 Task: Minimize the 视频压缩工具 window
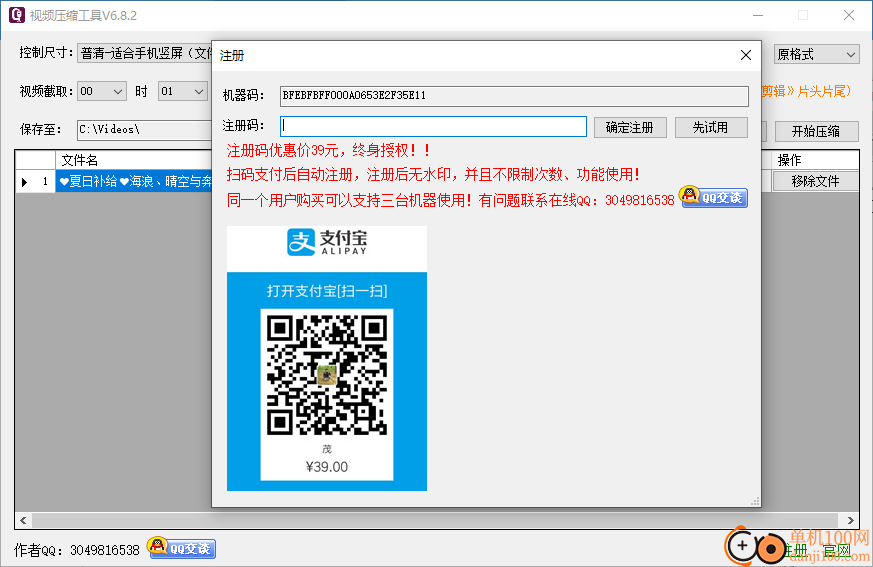pyautogui.click(x=758, y=15)
